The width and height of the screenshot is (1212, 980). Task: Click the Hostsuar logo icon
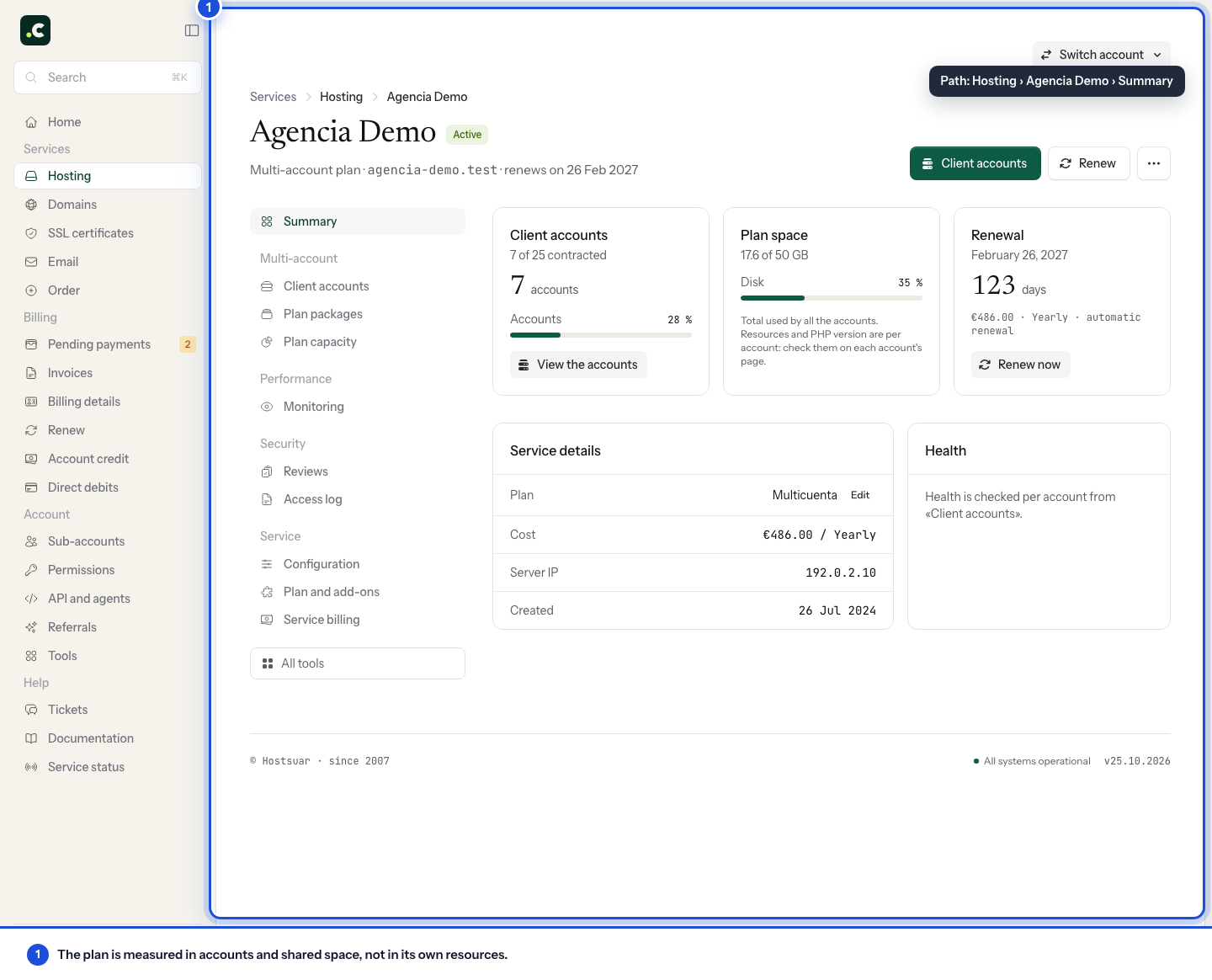(x=35, y=30)
